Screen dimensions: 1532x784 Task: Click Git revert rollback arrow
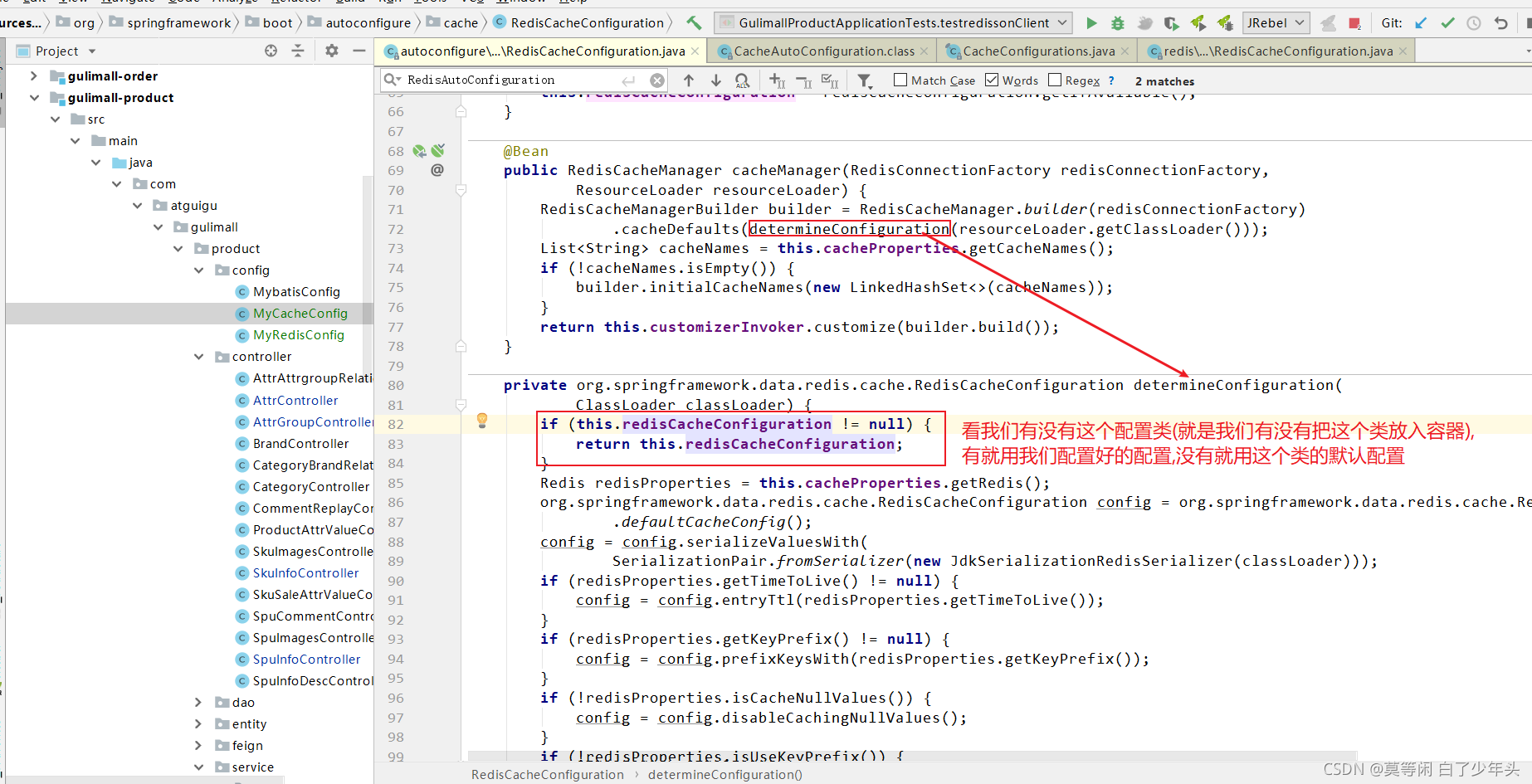1500,23
